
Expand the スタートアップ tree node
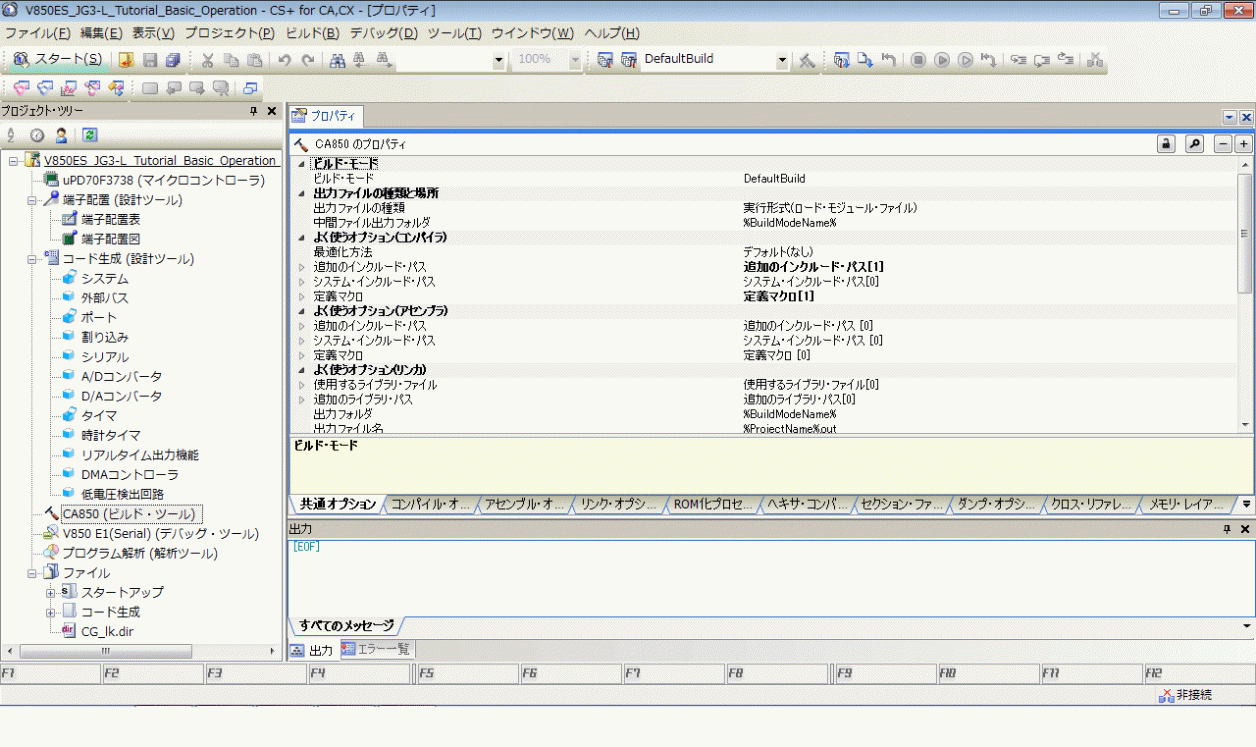(x=49, y=592)
